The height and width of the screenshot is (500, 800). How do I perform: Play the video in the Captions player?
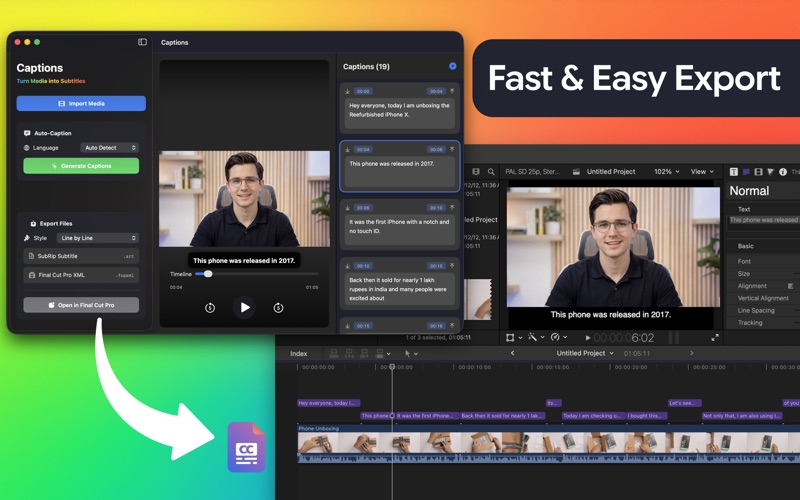pos(245,307)
